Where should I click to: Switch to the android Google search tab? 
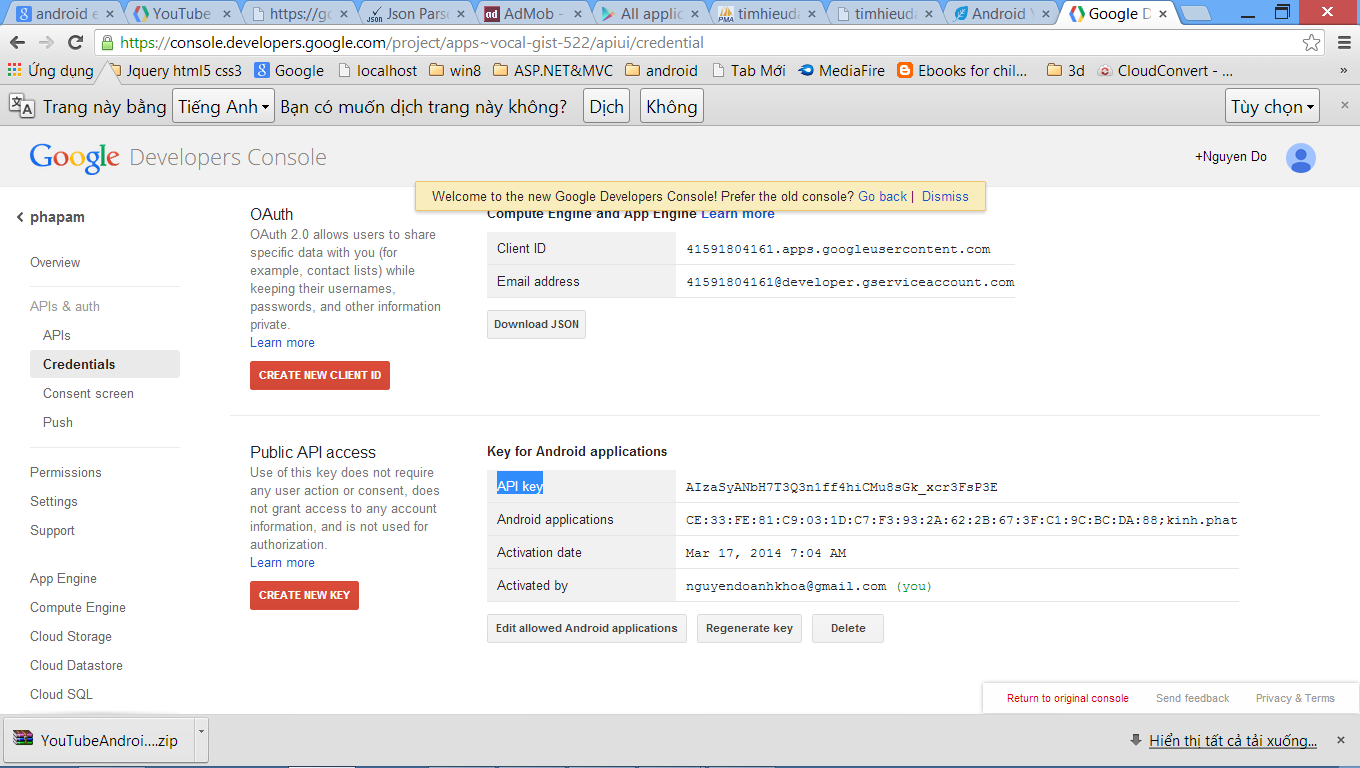[x=64, y=14]
